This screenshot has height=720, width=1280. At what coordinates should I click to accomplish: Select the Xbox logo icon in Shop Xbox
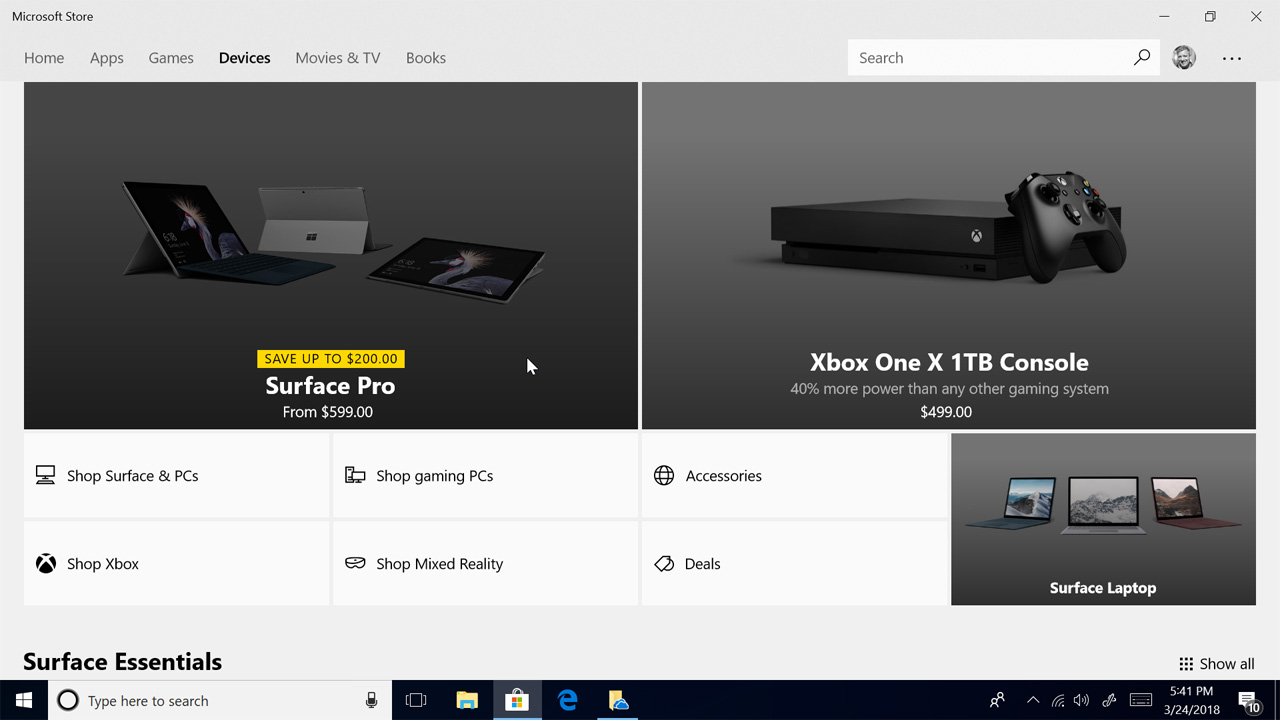pos(45,563)
